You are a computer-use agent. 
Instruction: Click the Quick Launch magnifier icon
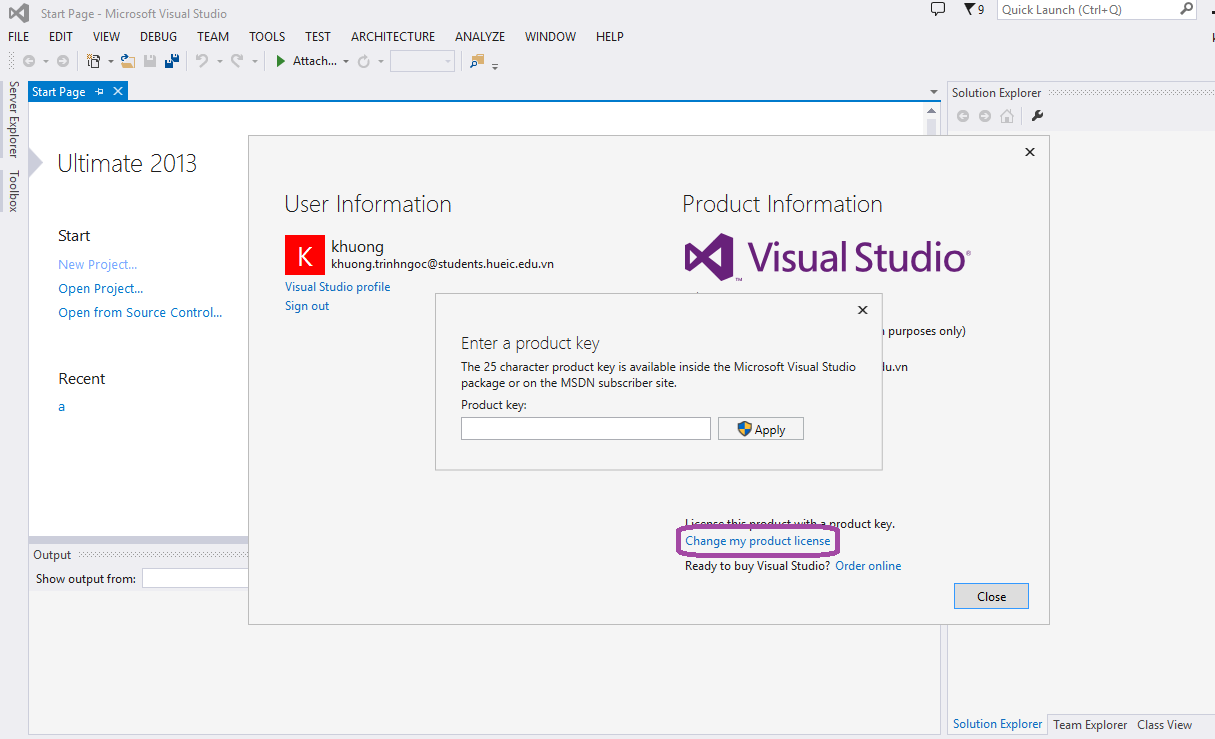1186,9
